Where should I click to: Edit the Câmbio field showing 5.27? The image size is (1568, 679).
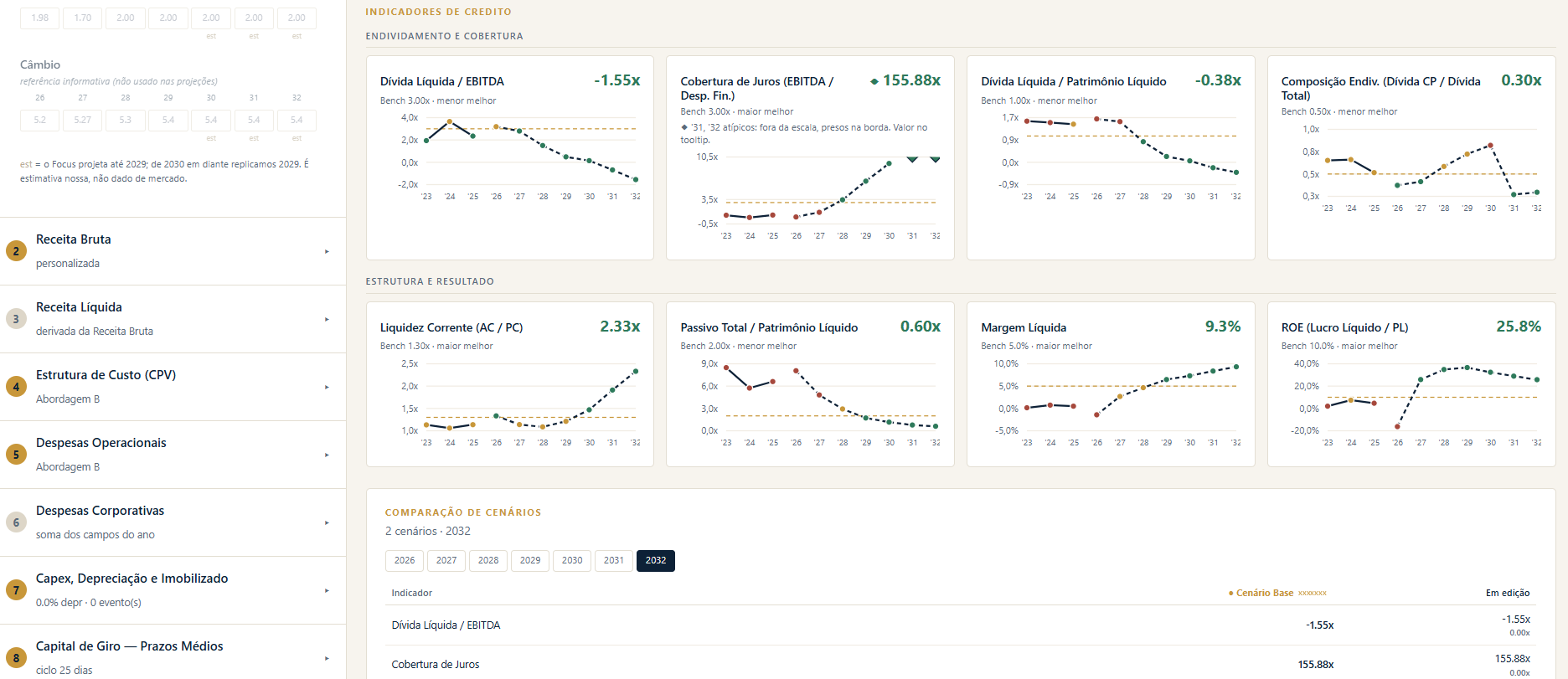(x=83, y=121)
